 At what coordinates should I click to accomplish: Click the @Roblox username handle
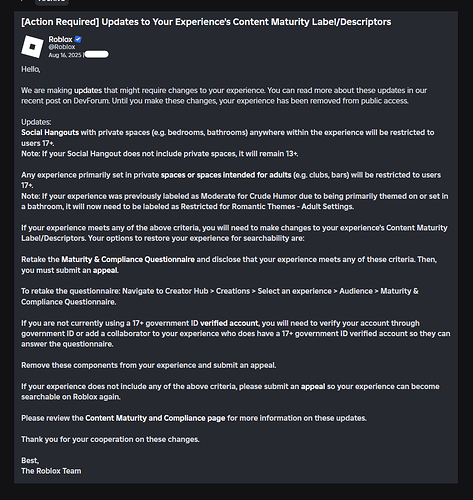pyautogui.click(x=62, y=47)
